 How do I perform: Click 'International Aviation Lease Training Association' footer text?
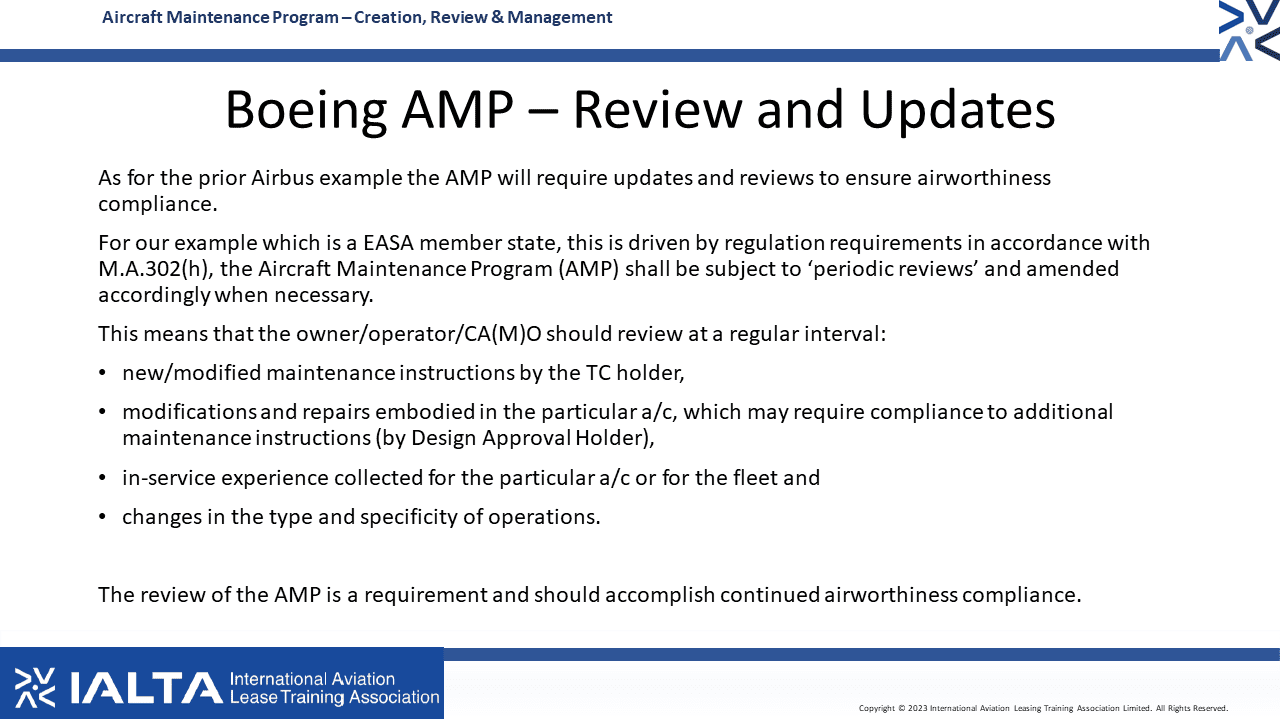point(334,688)
